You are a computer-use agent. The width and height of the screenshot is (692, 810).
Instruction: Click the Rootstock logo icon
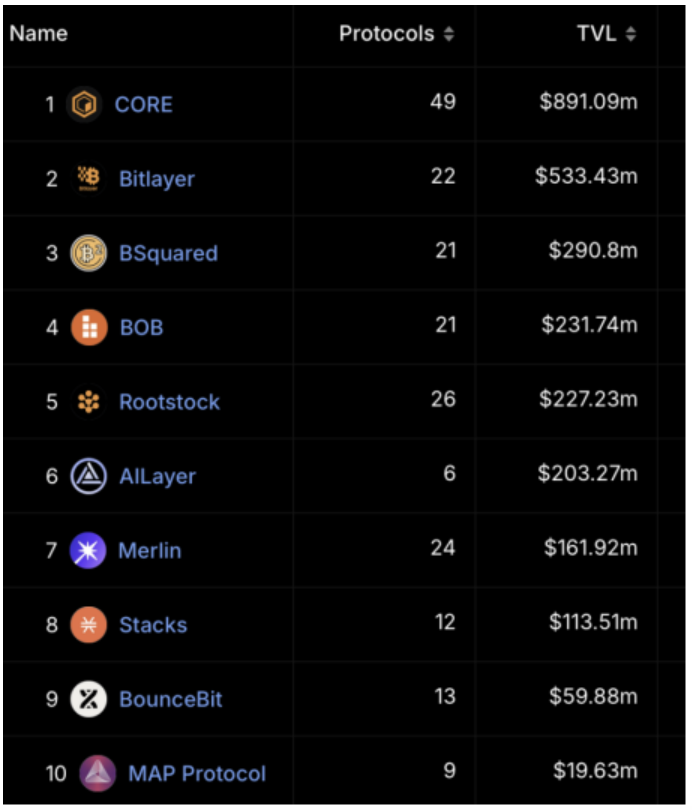coord(88,402)
